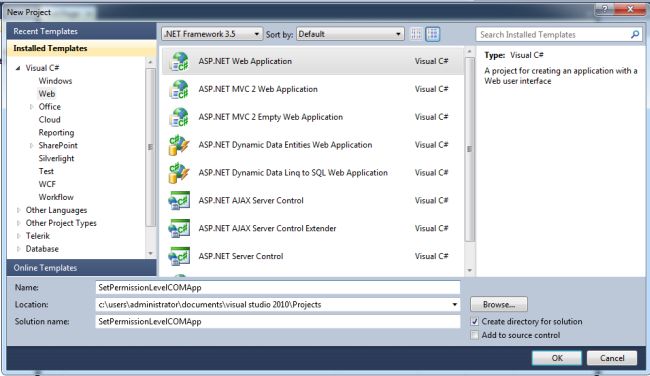Click the template list scroll down arrow
Image resolution: width=650 pixels, height=376 pixels.
(x=469, y=271)
